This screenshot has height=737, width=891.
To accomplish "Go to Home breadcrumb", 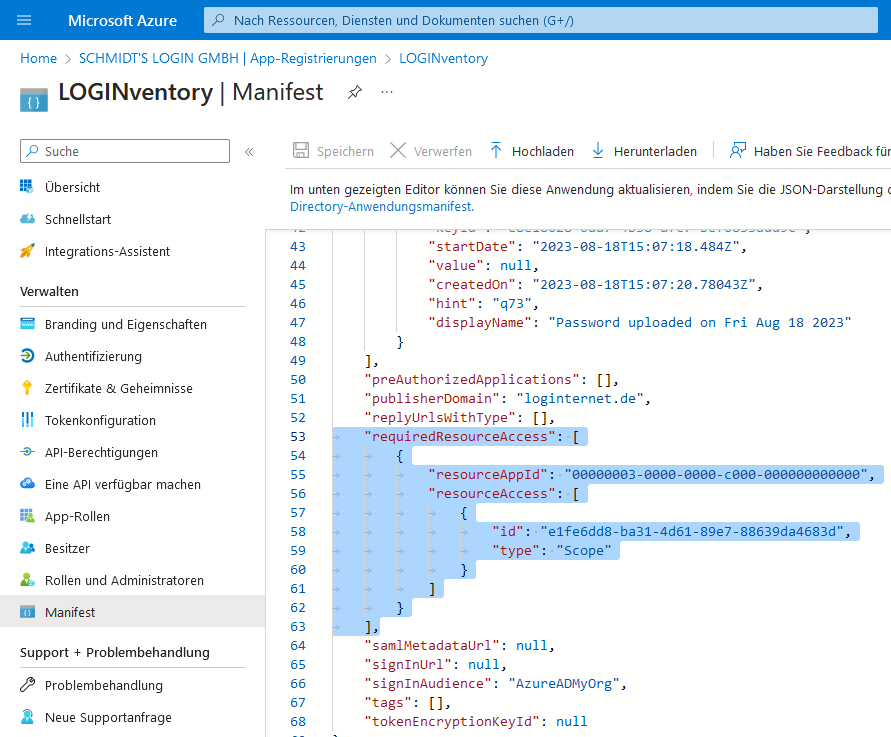I will pyautogui.click(x=39, y=59).
